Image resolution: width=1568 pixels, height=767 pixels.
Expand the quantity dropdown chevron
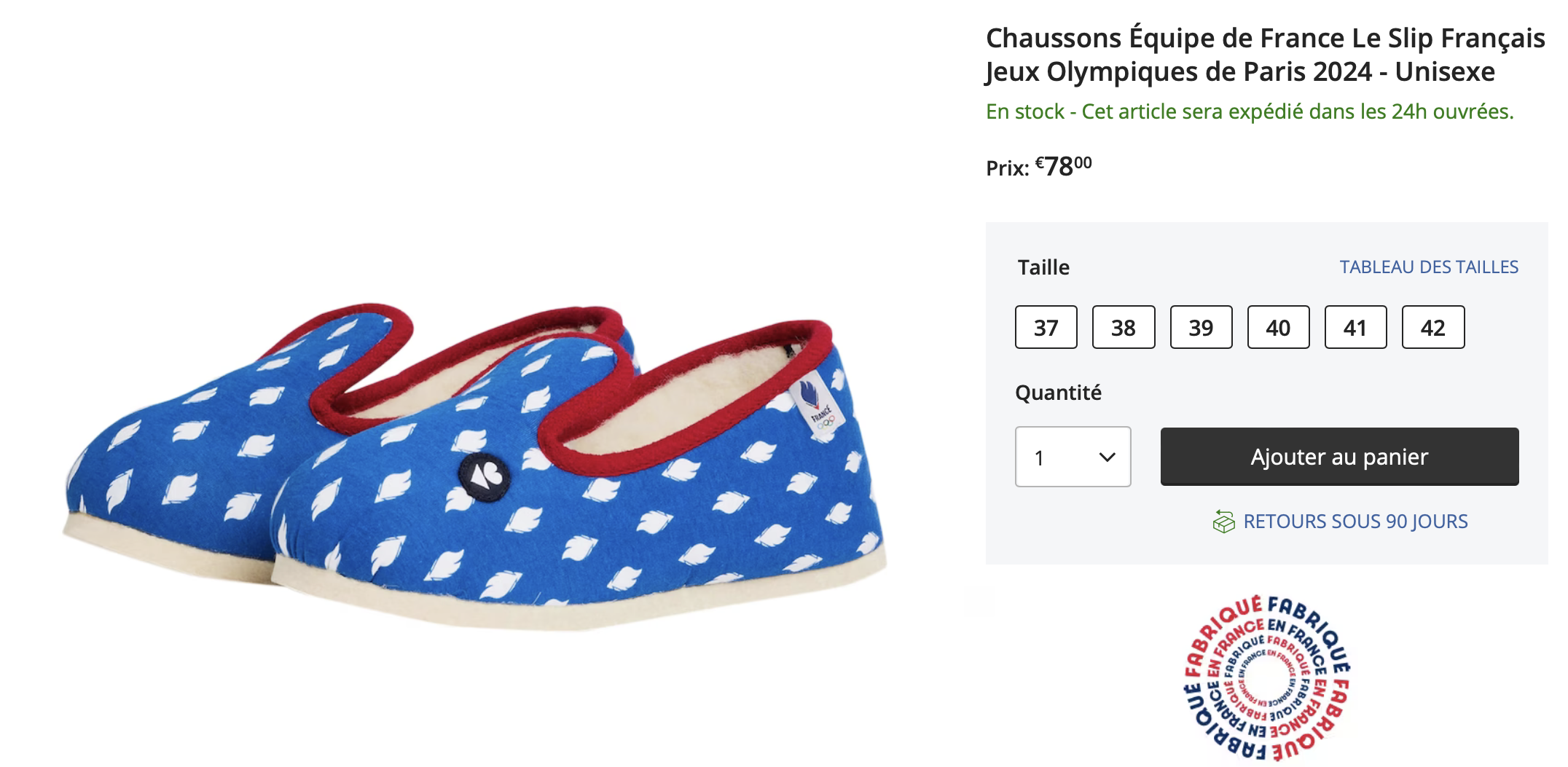pos(1107,457)
